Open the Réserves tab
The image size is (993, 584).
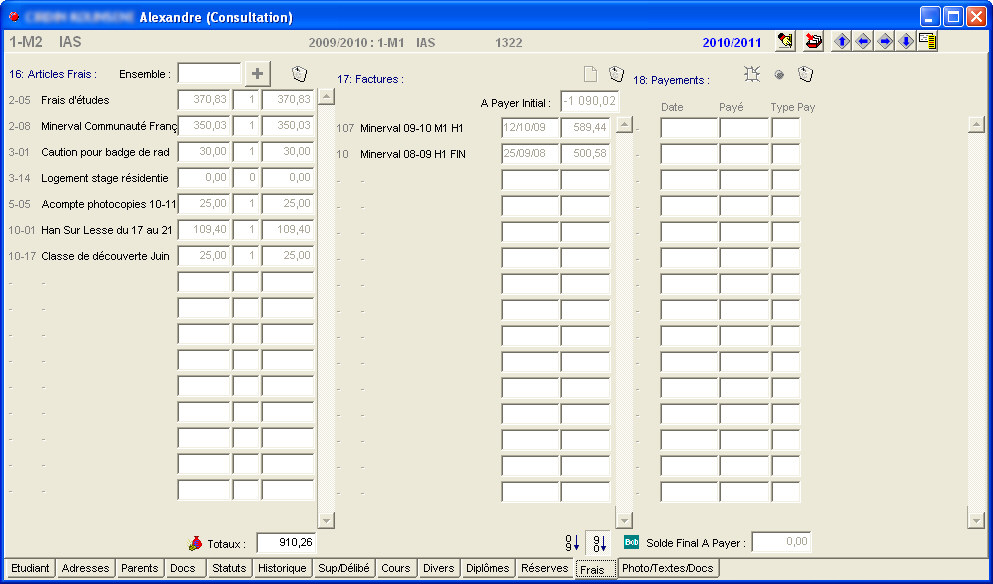tap(545, 568)
